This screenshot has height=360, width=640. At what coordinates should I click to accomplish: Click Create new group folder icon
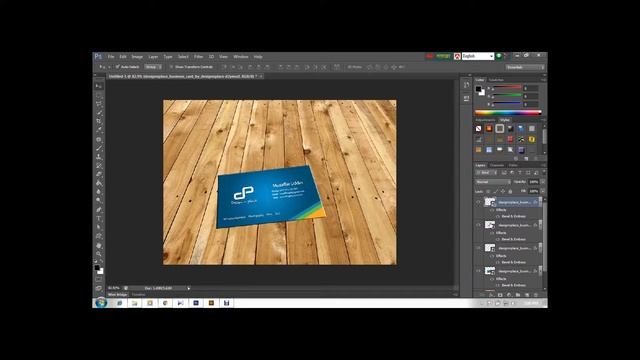tap(518, 295)
